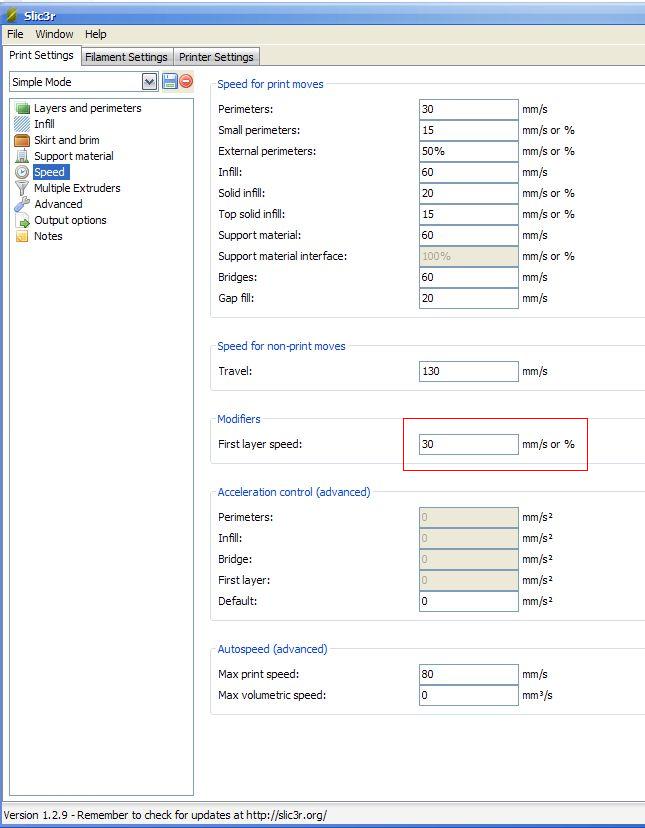Click the 'Autospeed (advanced)' heading
Image resolution: width=645 pixels, height=828 pixels.
point(273,649)
